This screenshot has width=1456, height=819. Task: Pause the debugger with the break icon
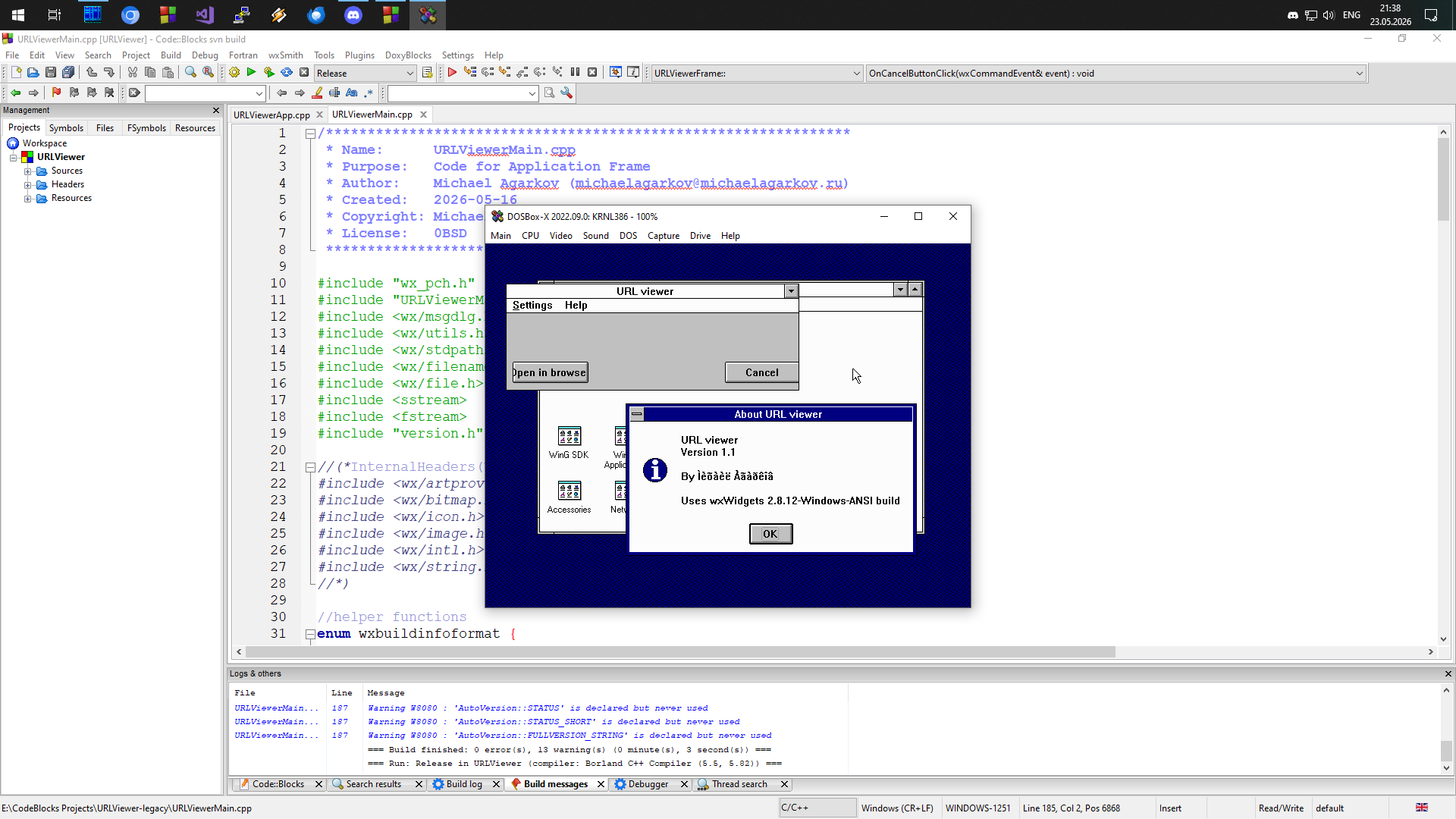[575, 73]
